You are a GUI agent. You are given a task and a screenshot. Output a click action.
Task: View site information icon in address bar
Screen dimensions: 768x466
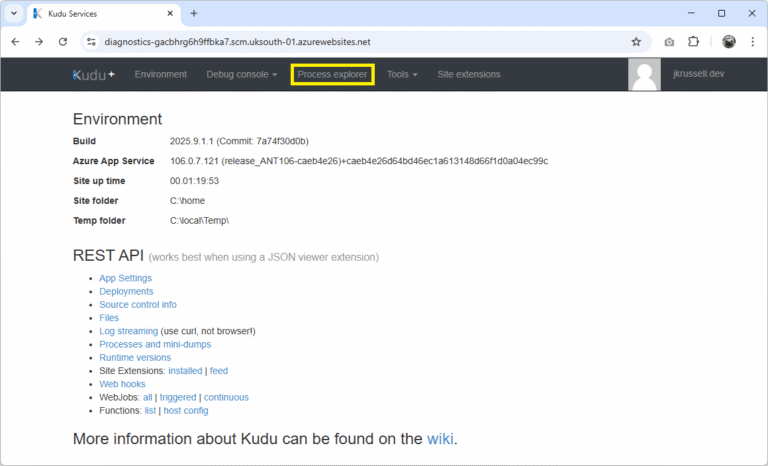[x=92, y=42]
